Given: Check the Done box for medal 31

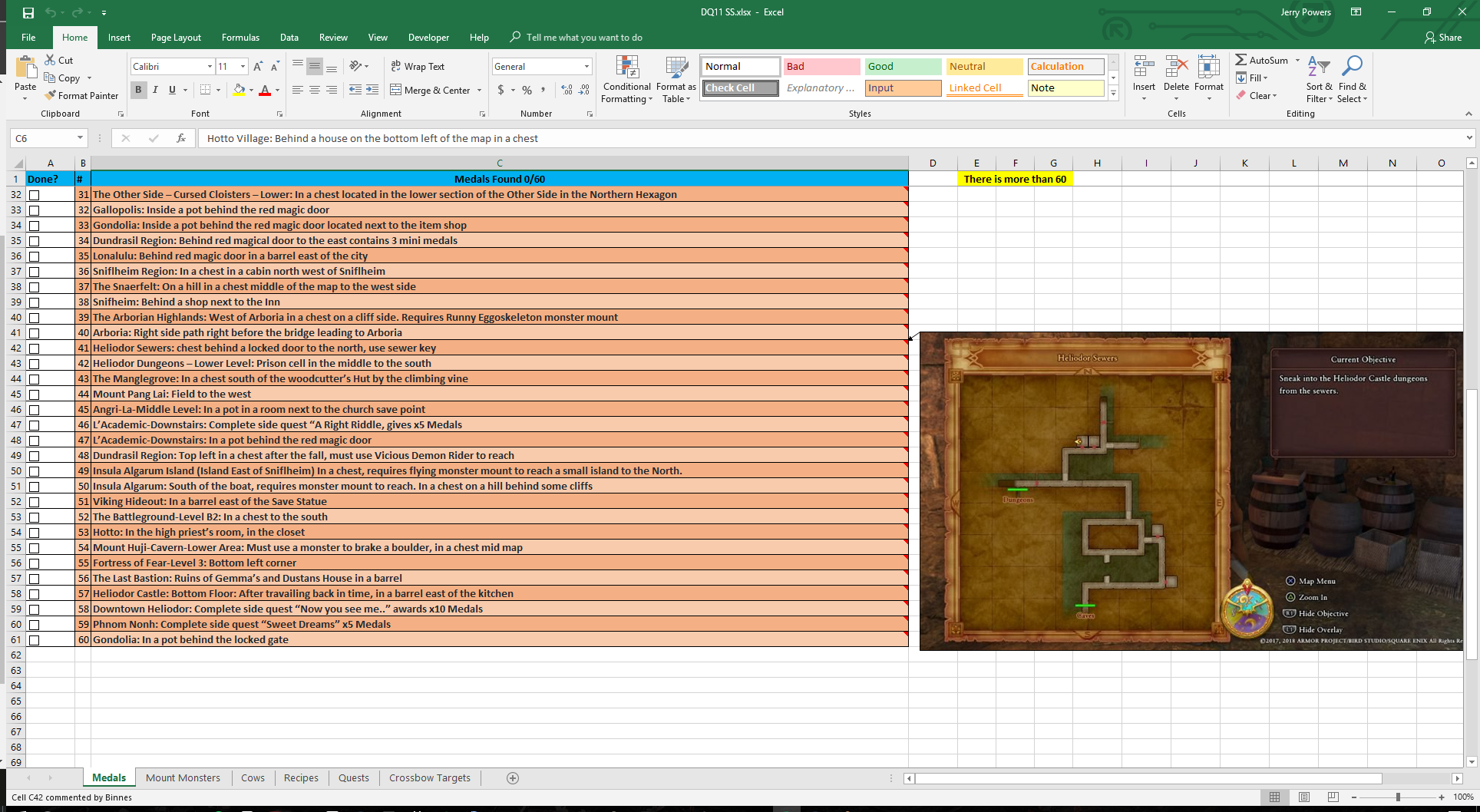Looking at the screenshot, I should point(34,195).
